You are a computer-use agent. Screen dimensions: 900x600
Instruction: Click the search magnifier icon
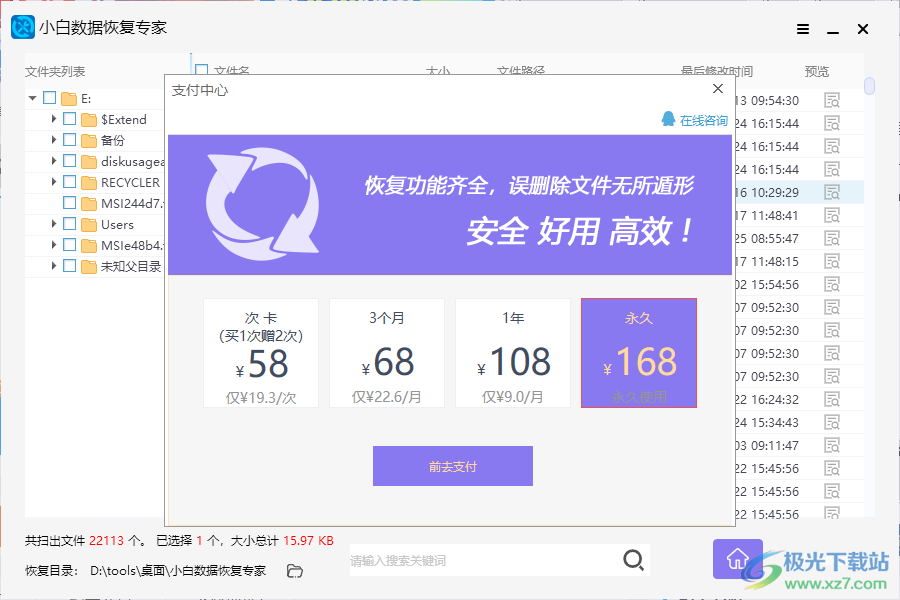tap(633, 560)
